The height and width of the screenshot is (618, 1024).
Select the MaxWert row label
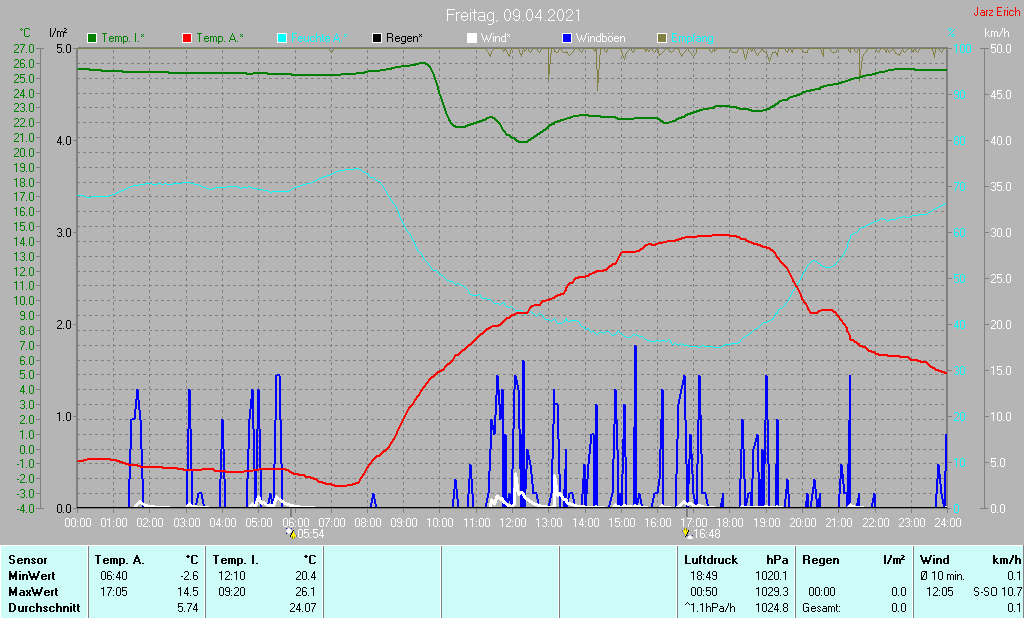pos(32,592)
